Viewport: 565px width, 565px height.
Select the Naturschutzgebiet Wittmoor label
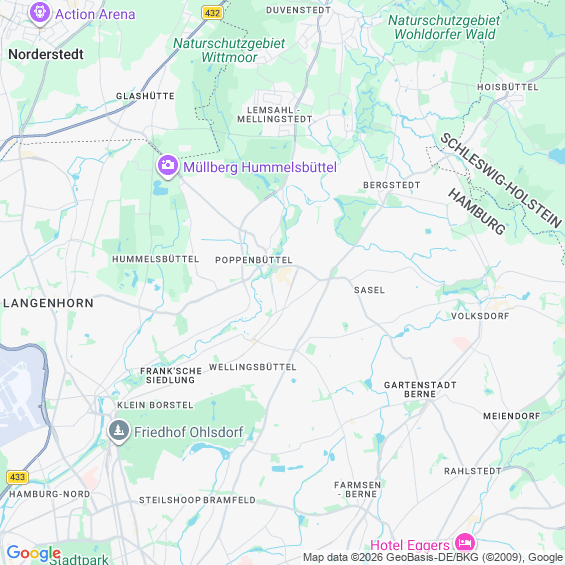tap(229, 50)
